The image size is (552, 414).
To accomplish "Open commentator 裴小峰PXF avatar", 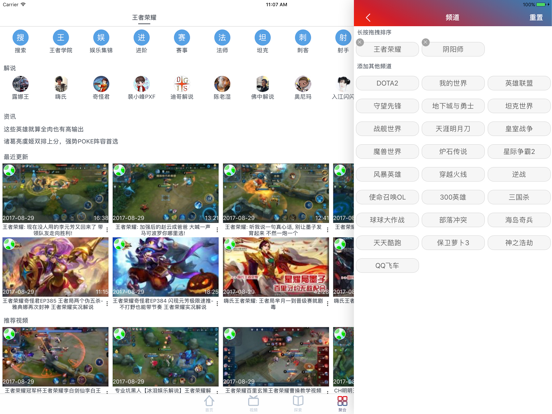I will pyautogui.click(x=142, y=84).
